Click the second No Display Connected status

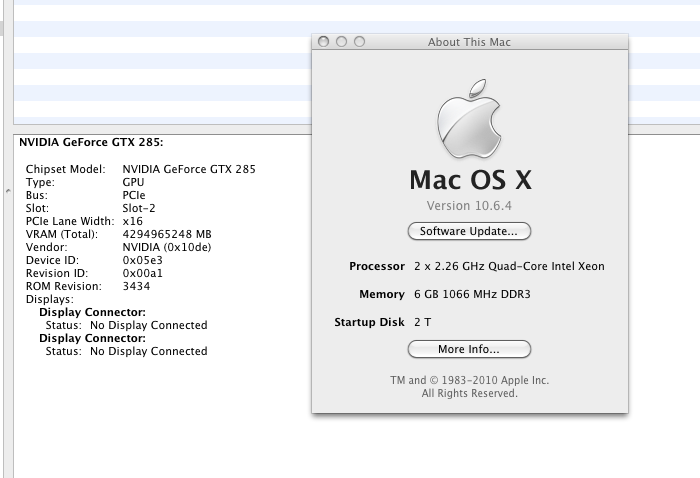[x=149, y=351]
